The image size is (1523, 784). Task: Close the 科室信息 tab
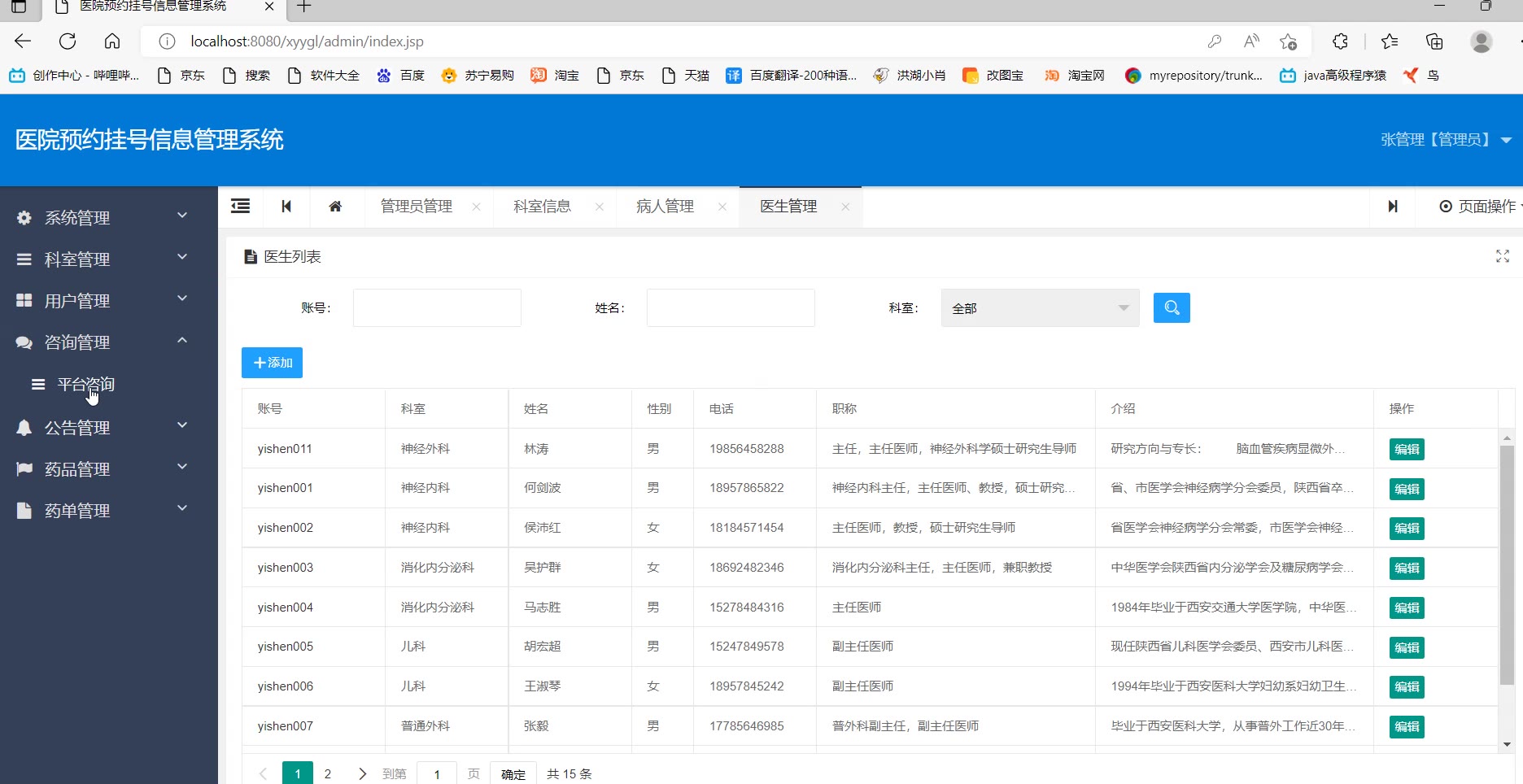click(x=599, y=207)
